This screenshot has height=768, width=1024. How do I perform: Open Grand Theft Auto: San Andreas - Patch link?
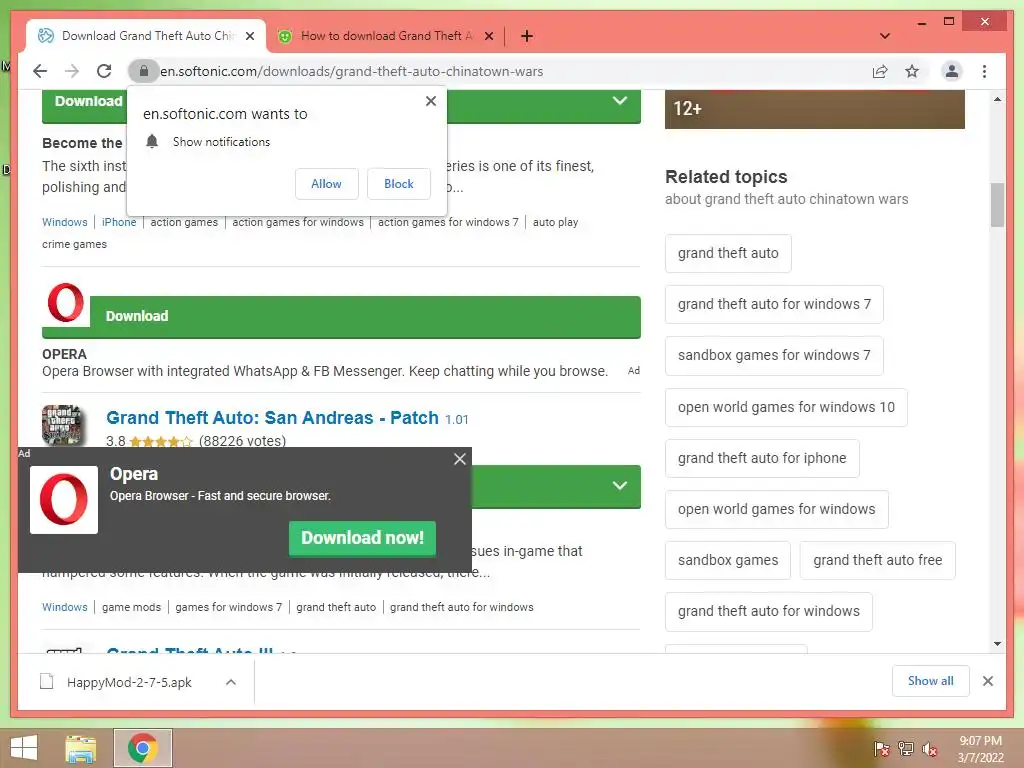click(272, 417)
